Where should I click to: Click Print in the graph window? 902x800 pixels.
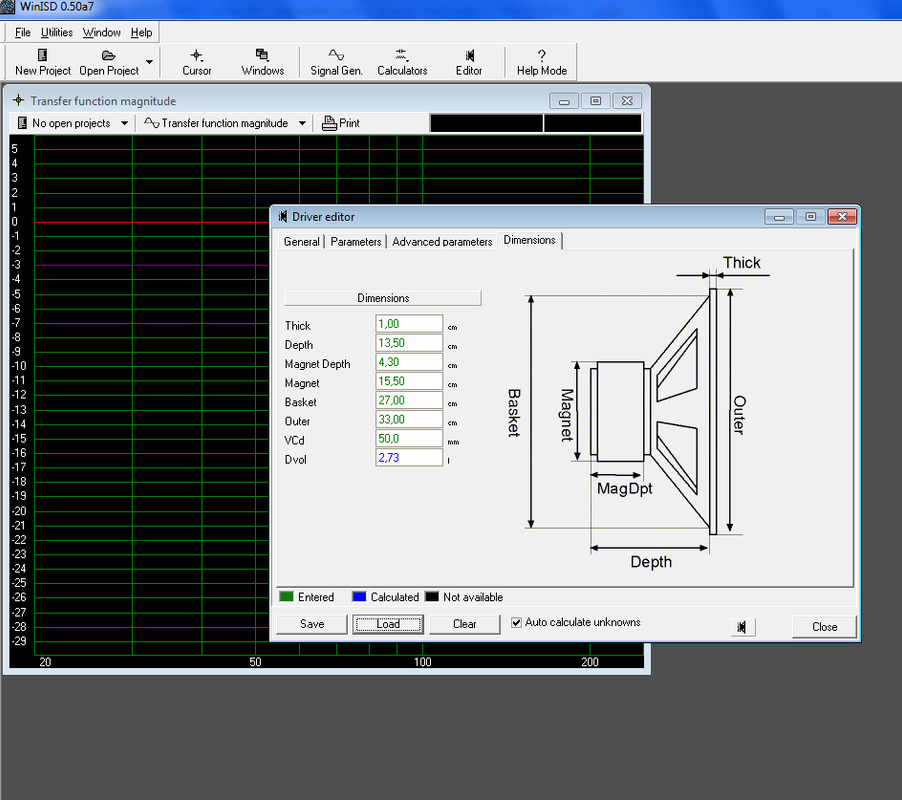(341, 123)
